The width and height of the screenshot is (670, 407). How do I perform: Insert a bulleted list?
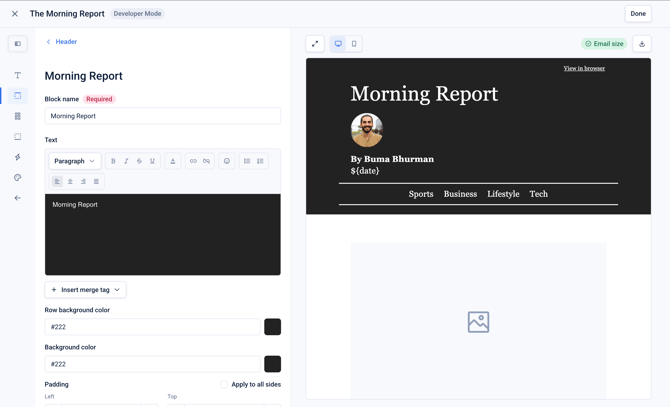point(247,161)
